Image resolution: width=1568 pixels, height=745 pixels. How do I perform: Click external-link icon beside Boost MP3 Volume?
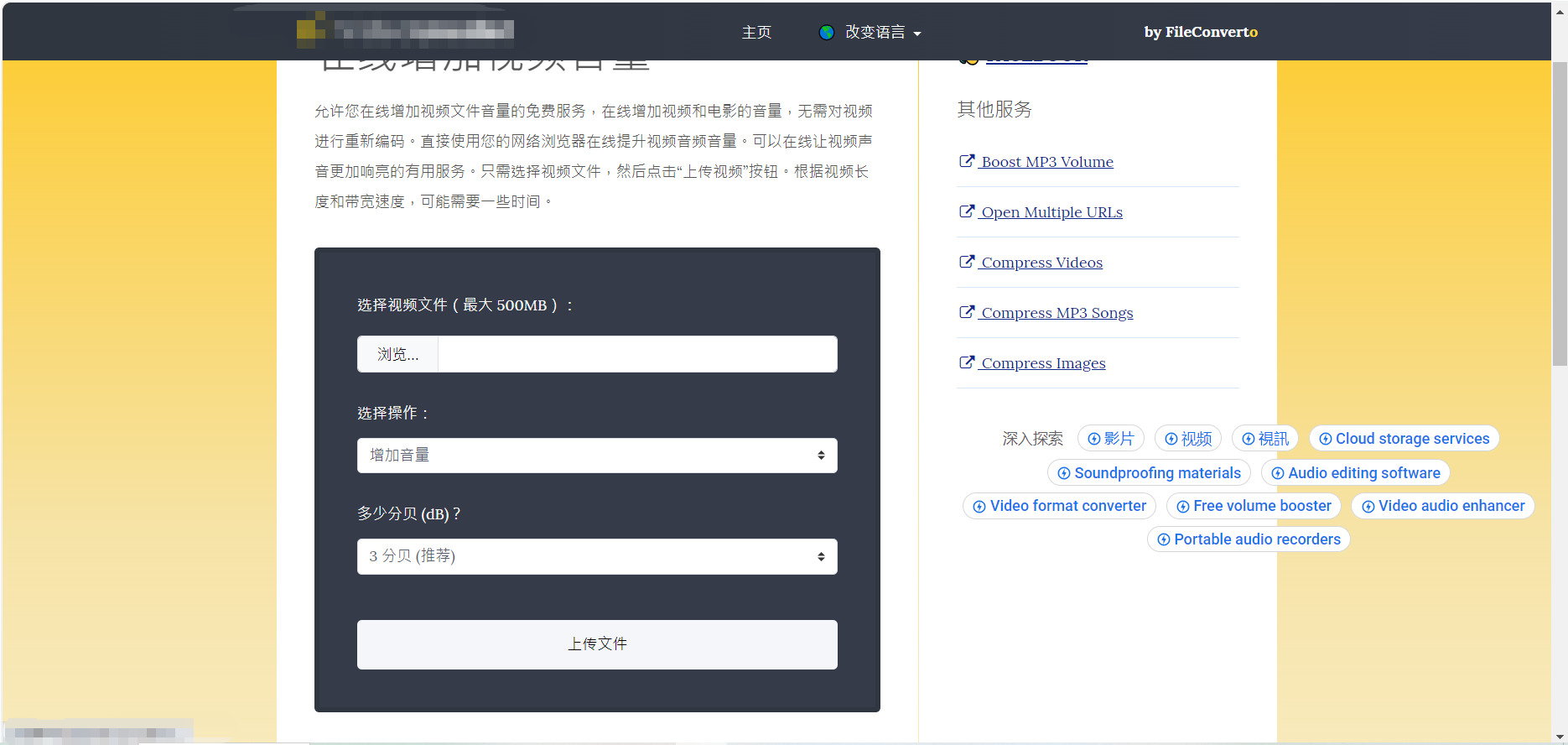tap(967, 161)
